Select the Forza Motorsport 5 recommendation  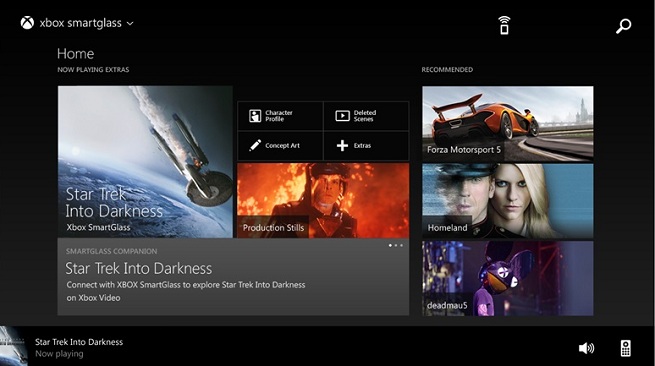tap(508, 124)
